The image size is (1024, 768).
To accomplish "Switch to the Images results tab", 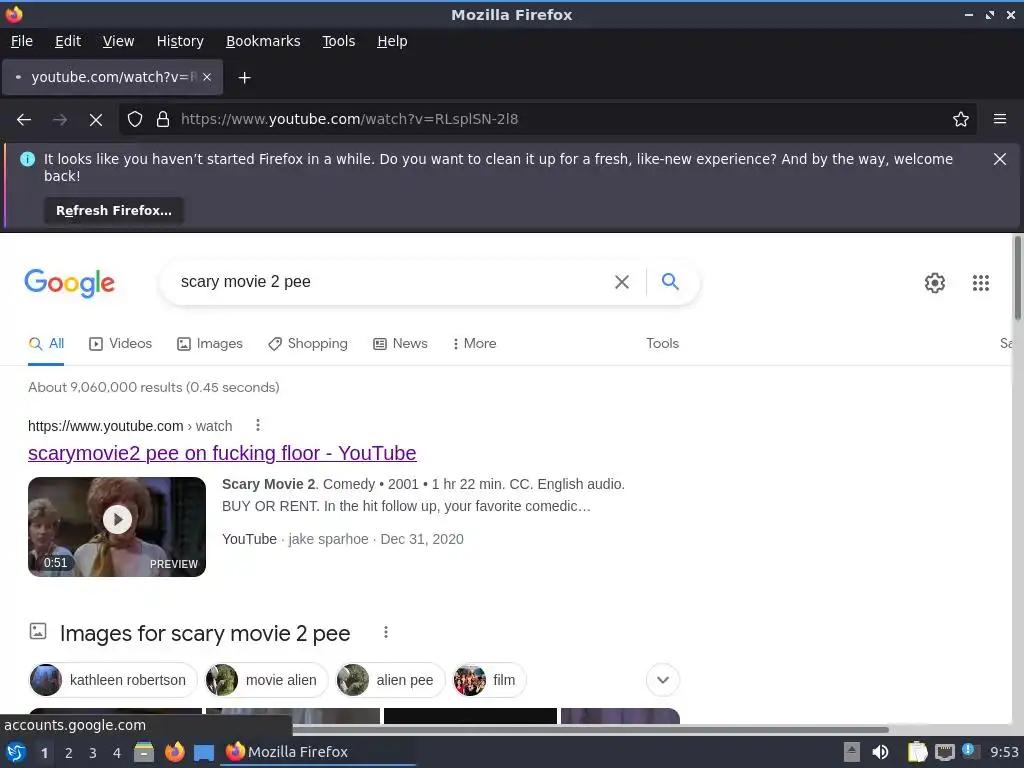I will [210, 344].
